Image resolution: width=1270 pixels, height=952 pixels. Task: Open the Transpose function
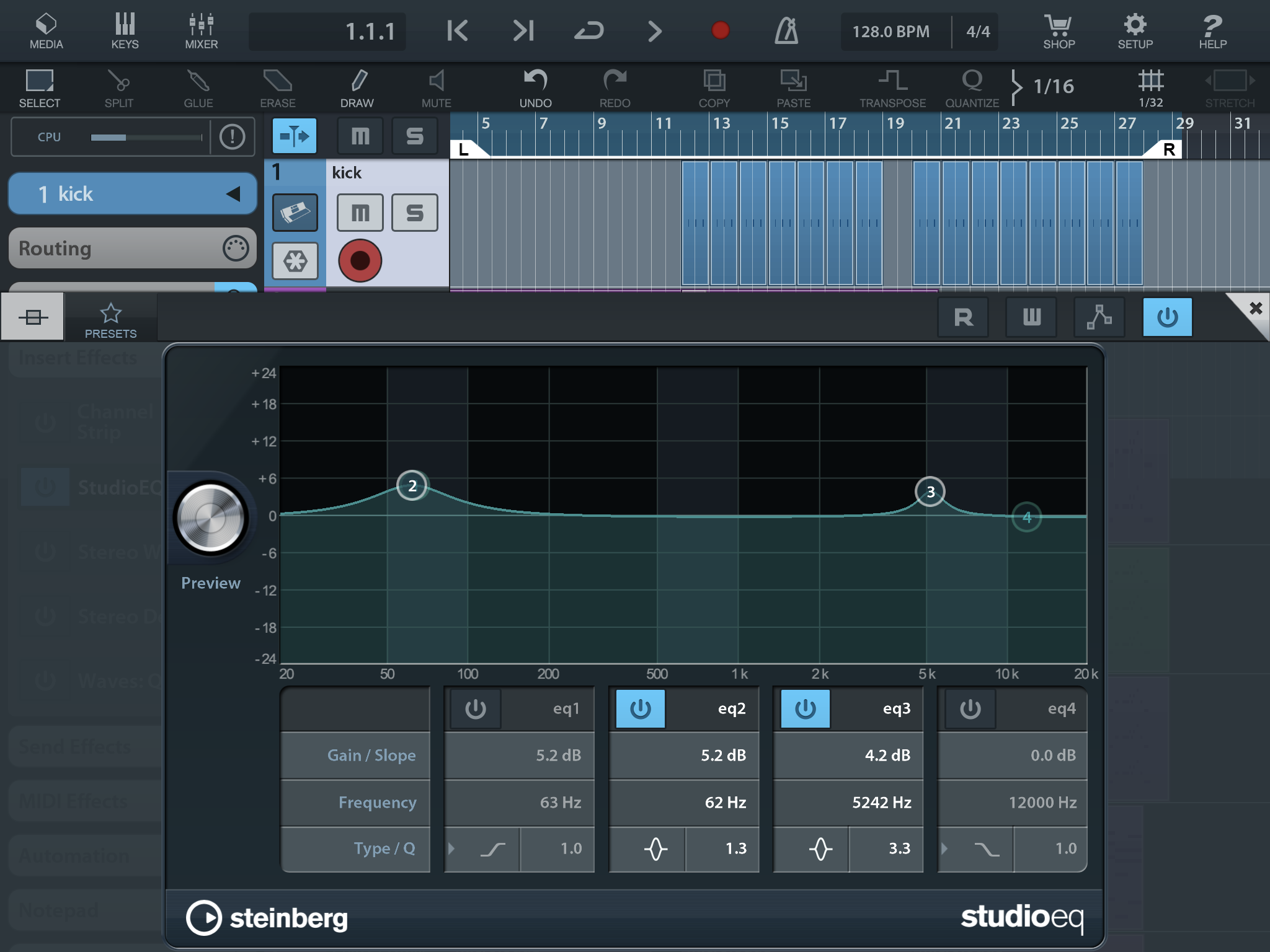[x=893, y=88]
